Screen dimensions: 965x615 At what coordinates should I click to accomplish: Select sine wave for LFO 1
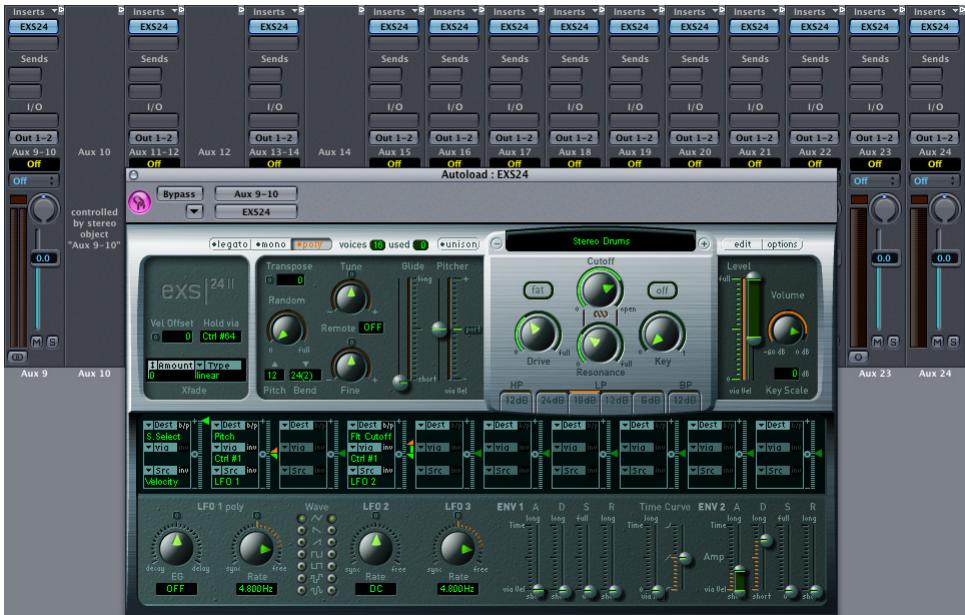click(x=301, y=518)
